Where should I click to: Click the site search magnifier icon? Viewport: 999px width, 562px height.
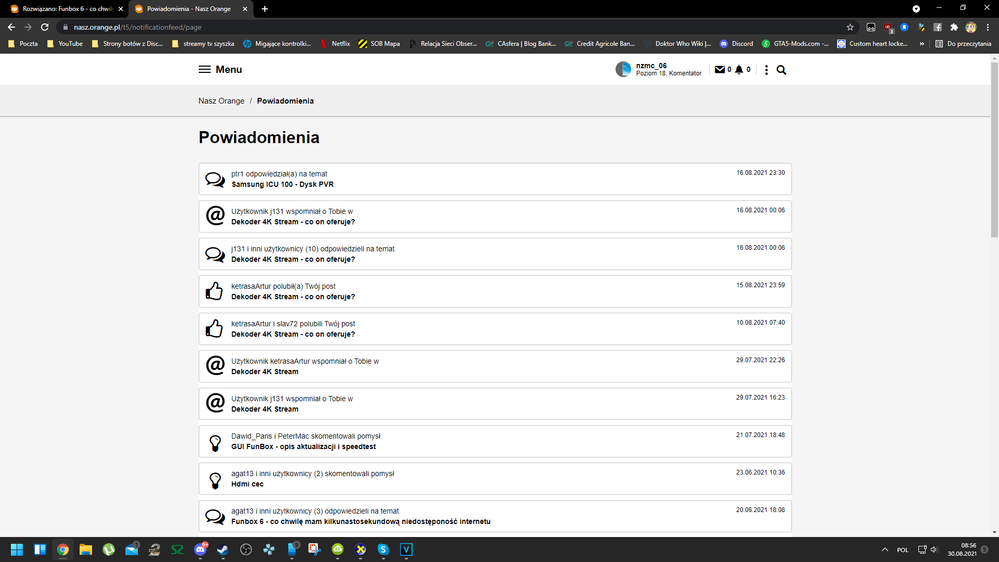781,70
